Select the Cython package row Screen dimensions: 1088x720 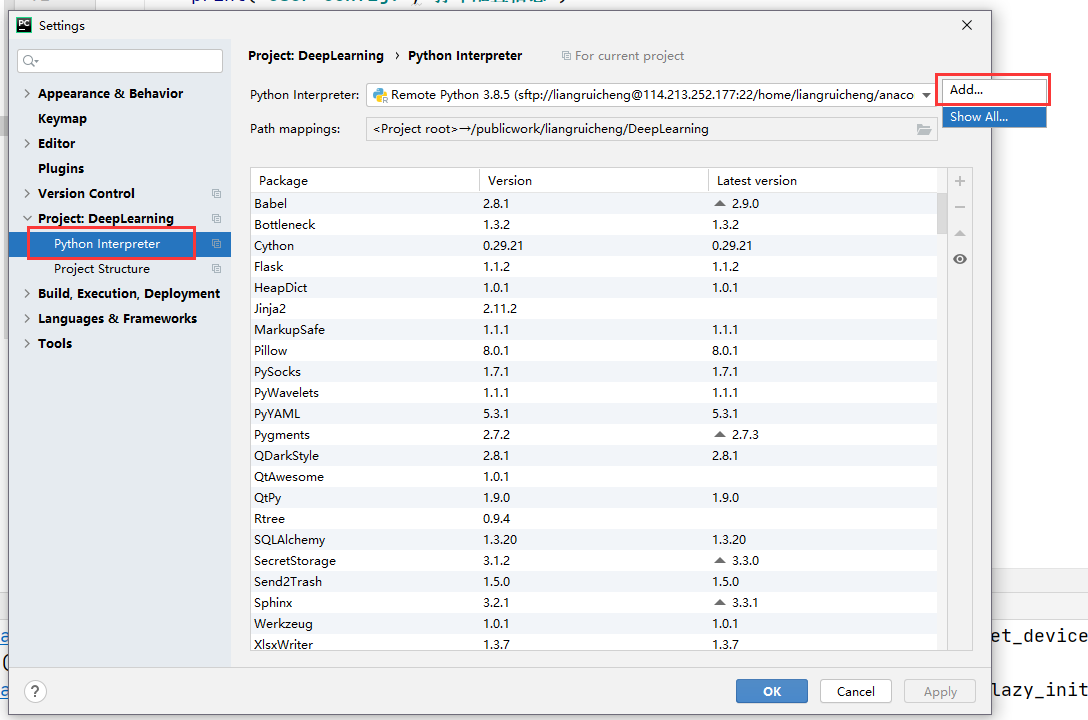[594, 246]
